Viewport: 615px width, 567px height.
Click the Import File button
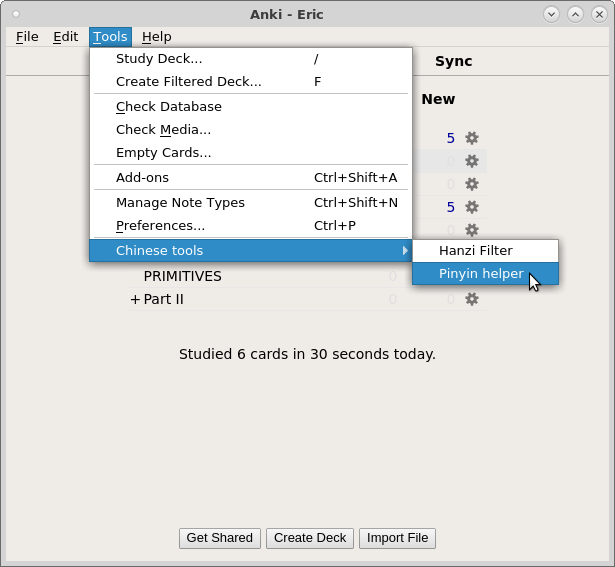397,538
